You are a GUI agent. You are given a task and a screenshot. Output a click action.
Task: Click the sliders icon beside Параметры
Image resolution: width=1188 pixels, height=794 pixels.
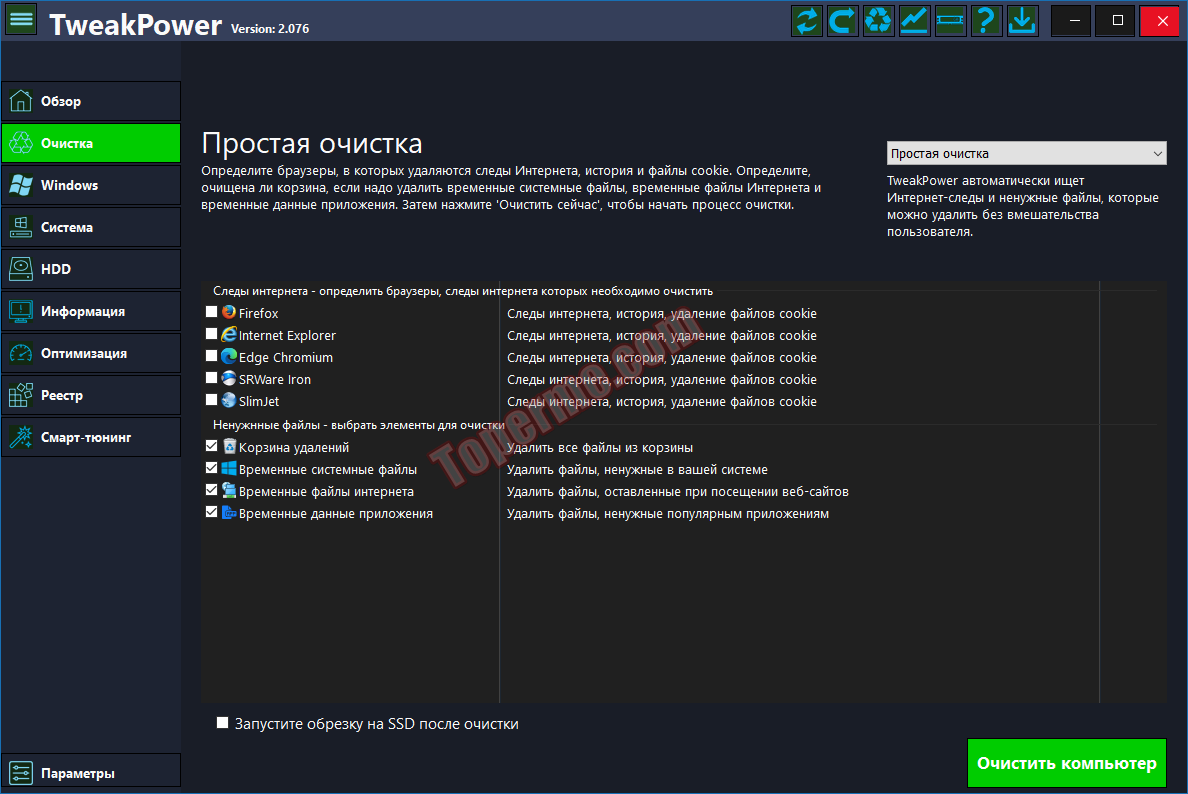tap(21, 773)
